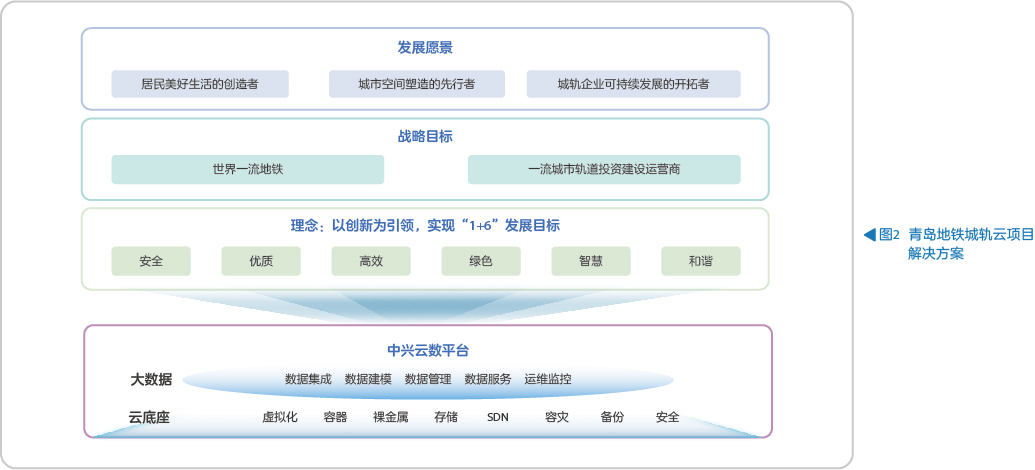The width and height of the screenshot is (1035, 470).
Task: Select the 居民美好生活的创造者 box
Action: pyautogui.click(x=200, y=84)
